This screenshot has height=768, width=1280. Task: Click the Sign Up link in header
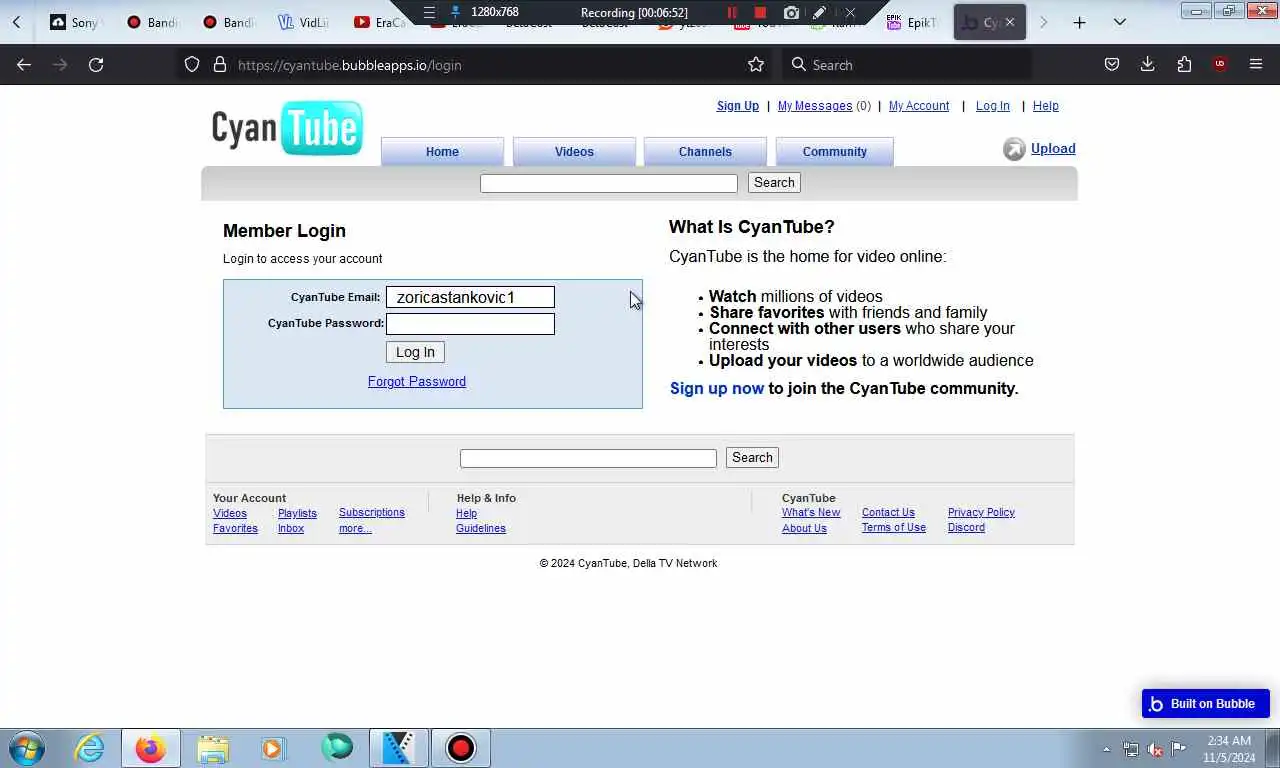[738, 106]
